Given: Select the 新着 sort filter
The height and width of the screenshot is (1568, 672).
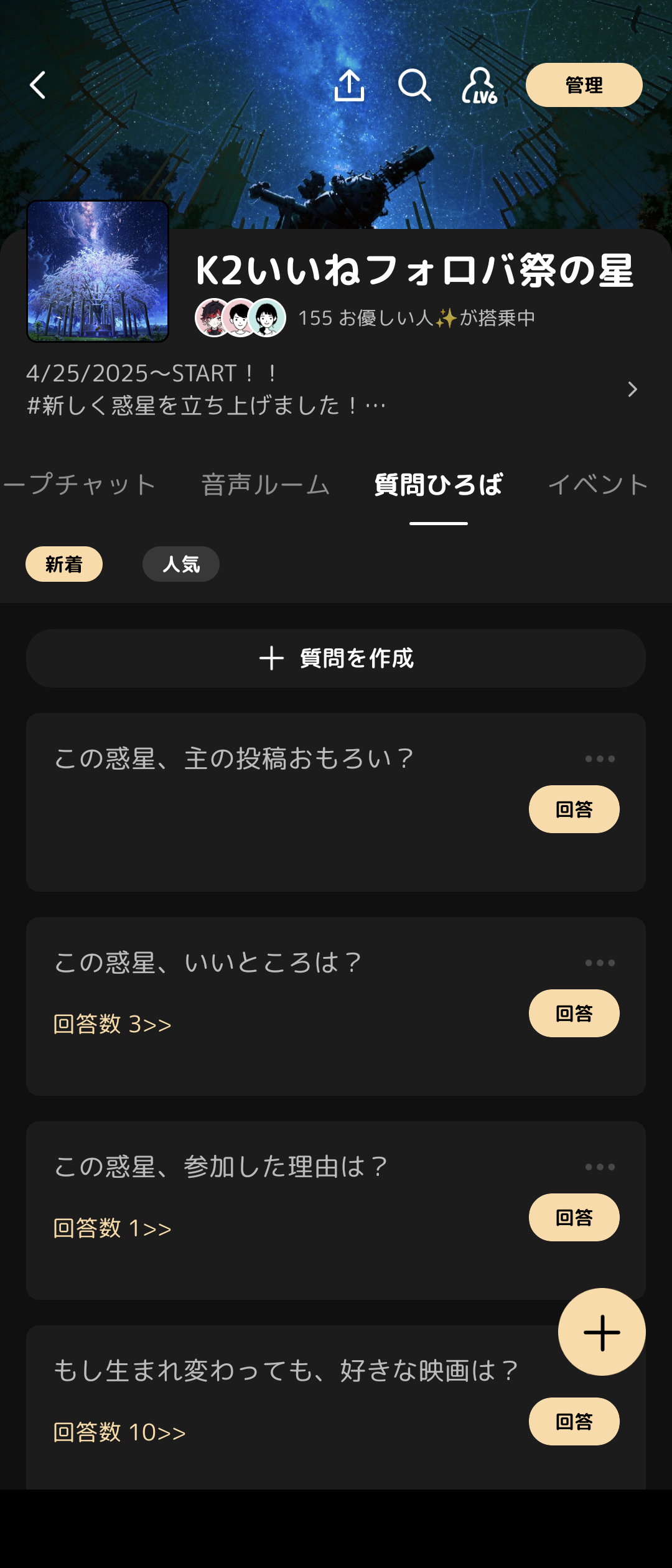Looking at the screenshot, I should point(64,564).
